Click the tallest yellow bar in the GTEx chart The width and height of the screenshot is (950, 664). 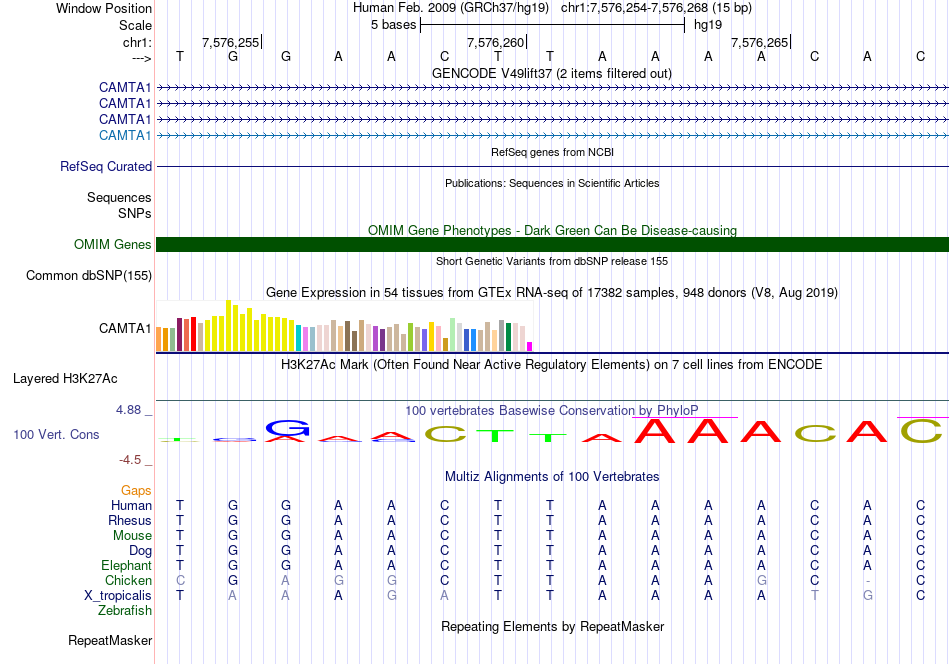click(x=228, y=326)
